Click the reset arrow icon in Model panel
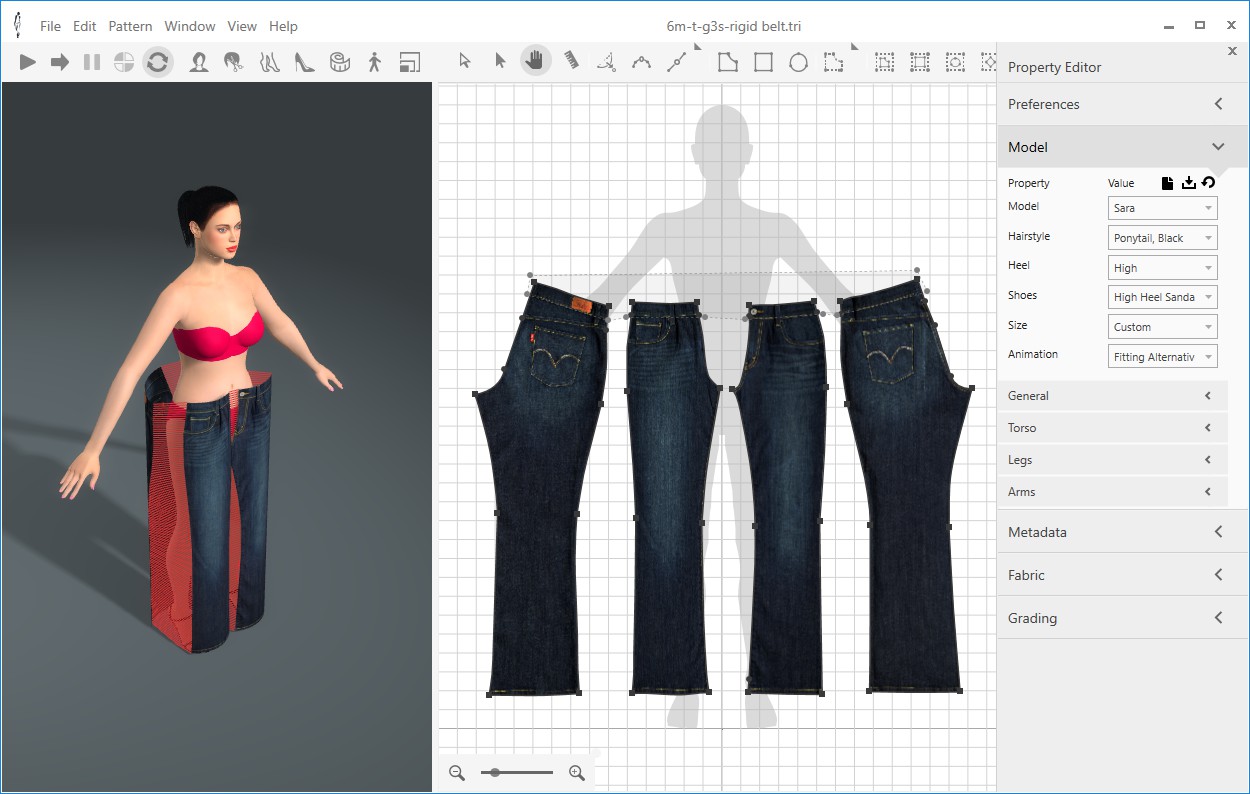This screenshot has width=1250, height=794. [1208, 182]
